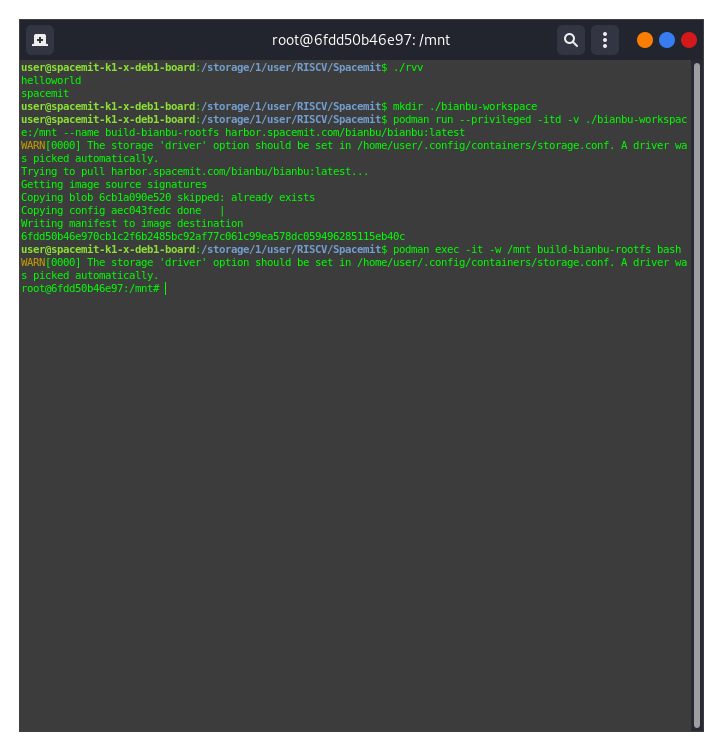Viewport: 723px width, 751px height.
Task: Click the helloworld output line
Action: [51, 80]
